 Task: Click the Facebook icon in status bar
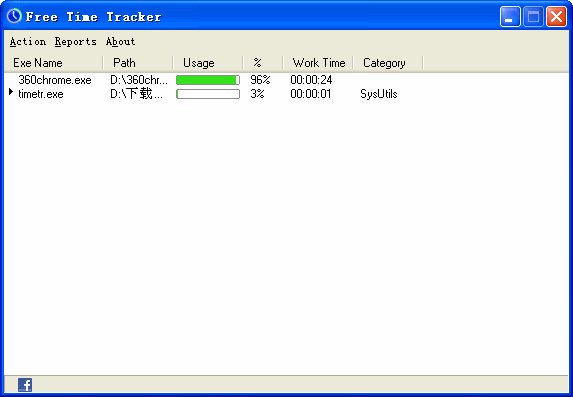(25, 385)
